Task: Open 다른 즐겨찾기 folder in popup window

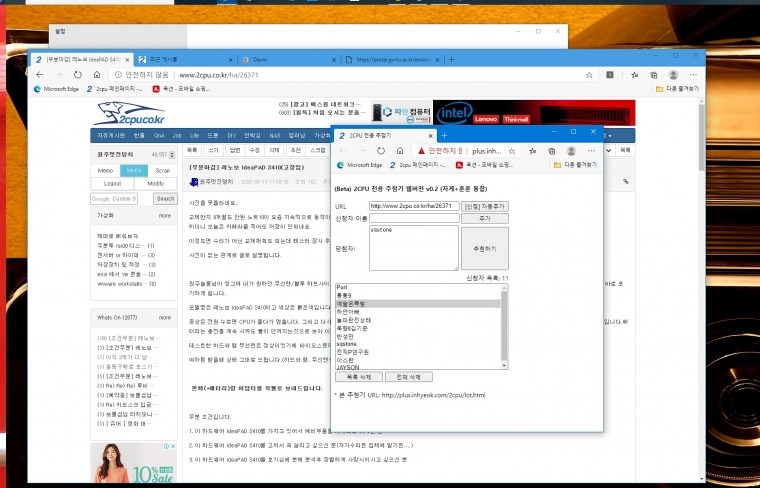Action: pos(575,165)
